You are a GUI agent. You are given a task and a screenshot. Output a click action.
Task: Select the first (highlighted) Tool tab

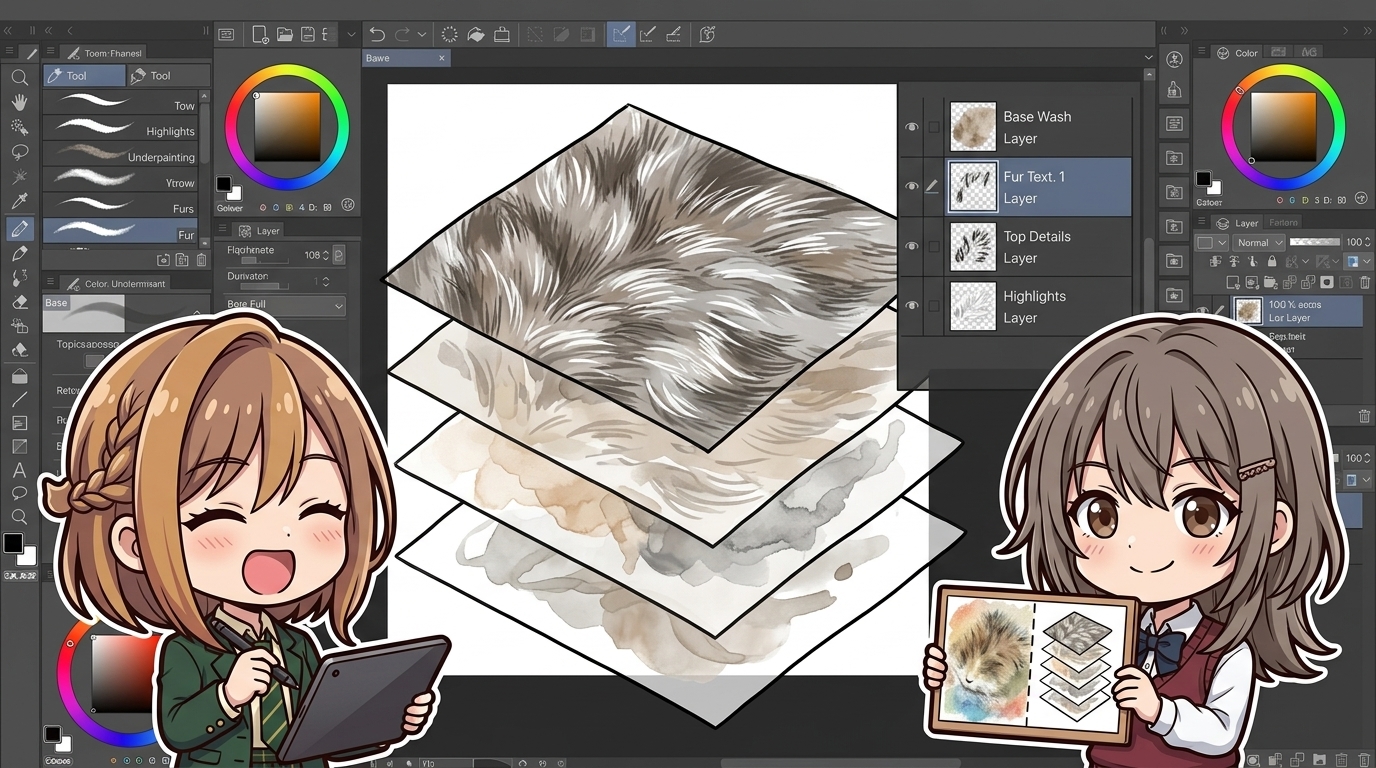pos(84,75)
